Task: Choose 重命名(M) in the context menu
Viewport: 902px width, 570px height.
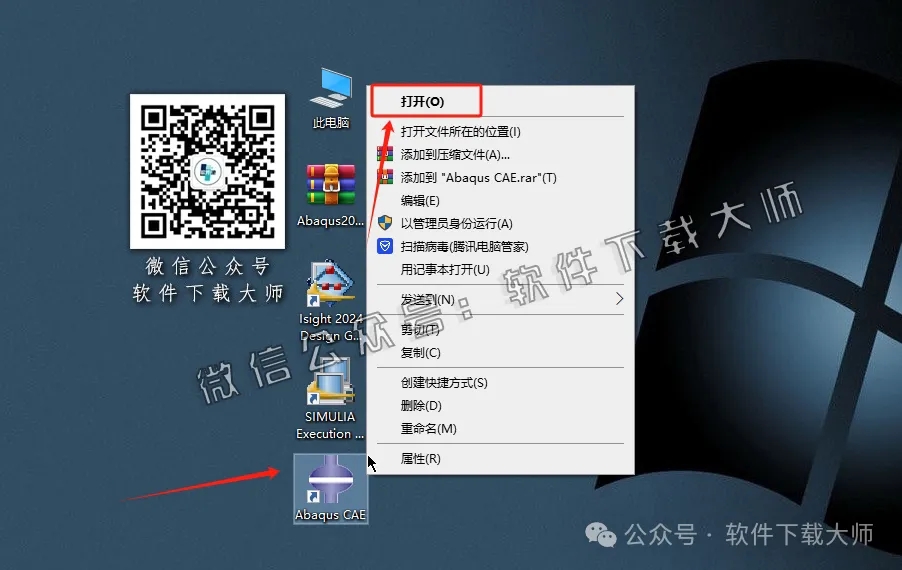Action: tap(500, 428)
